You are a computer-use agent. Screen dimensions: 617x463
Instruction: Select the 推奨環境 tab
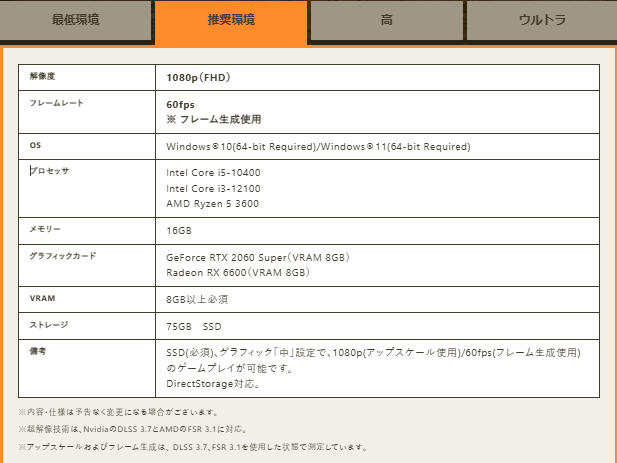230,21
